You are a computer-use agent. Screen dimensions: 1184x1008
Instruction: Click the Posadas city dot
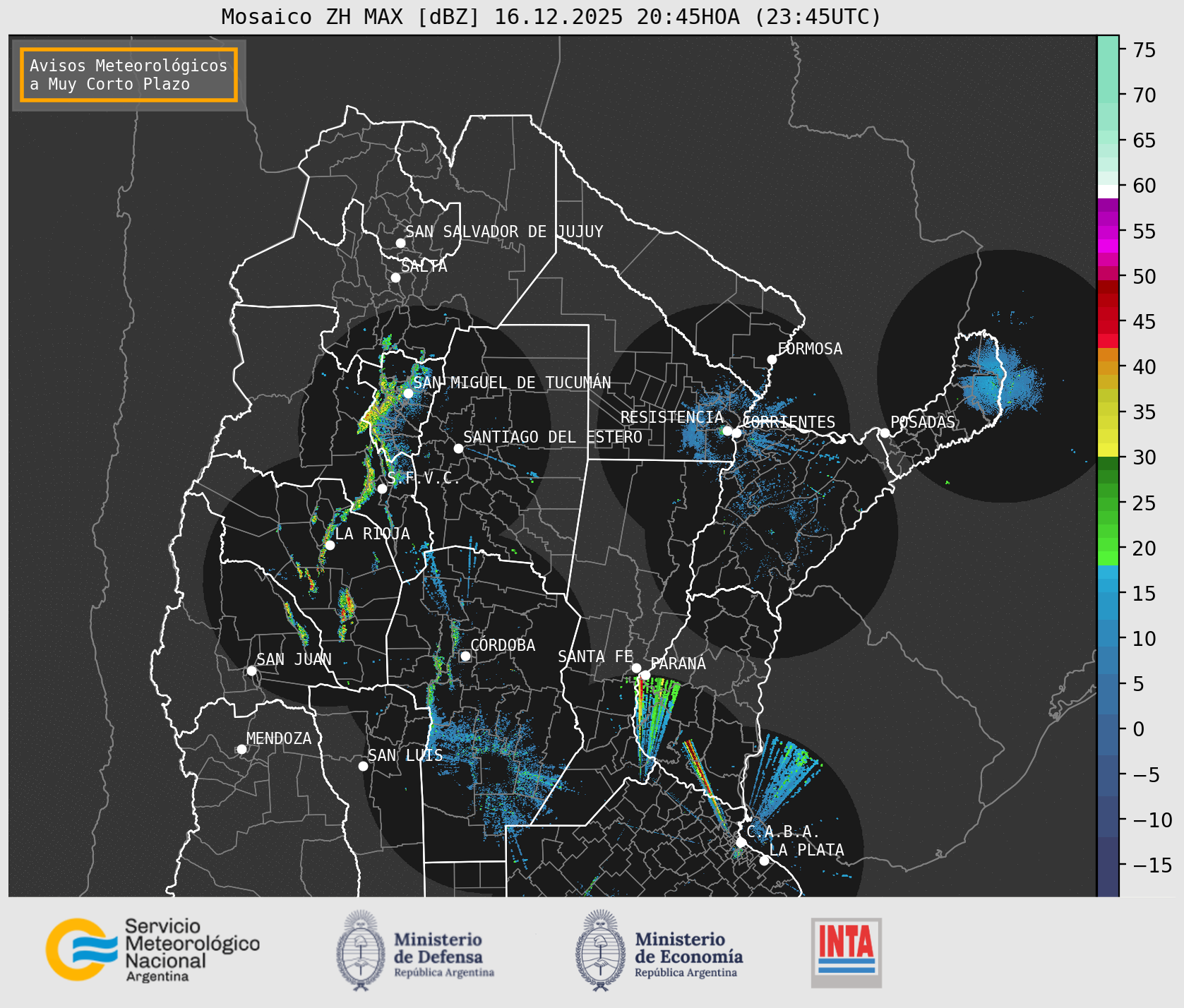coord(885,433)
